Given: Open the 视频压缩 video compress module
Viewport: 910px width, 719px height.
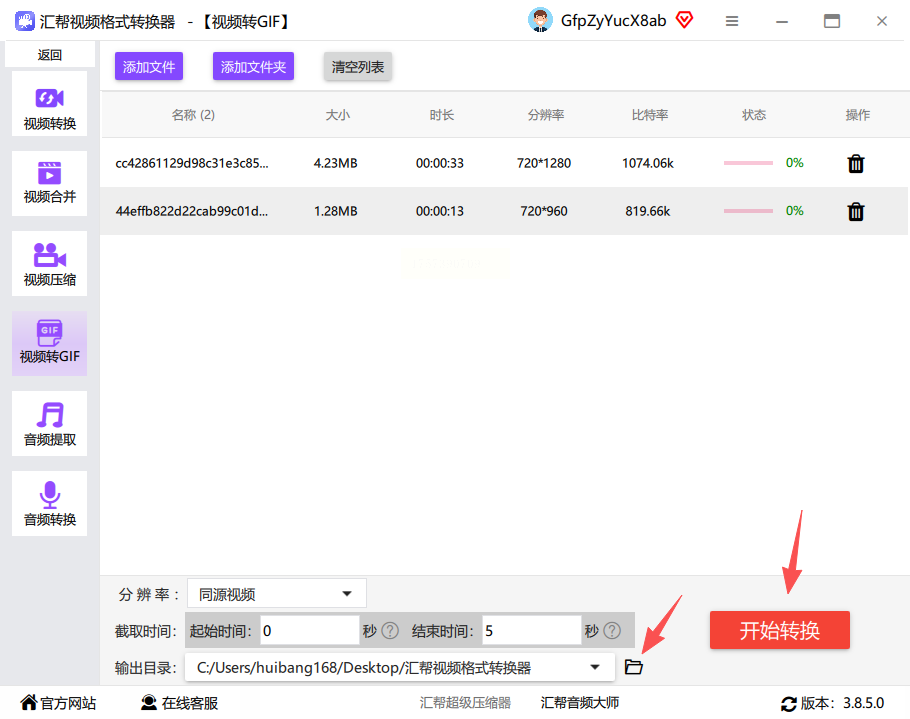Looking at the screenshot, I should pyautogui.click(x=49, y=263).
